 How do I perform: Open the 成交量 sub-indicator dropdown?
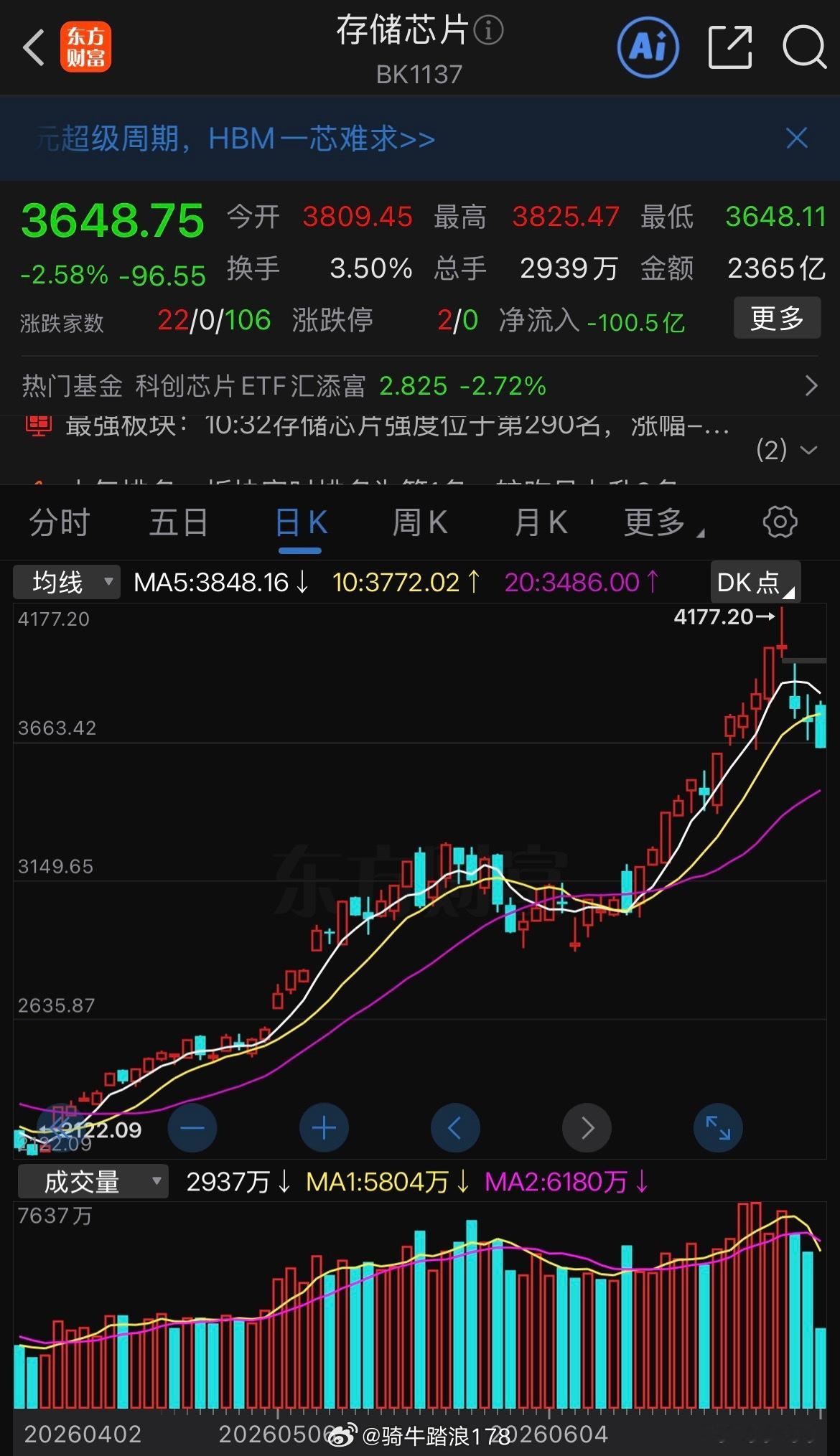(93, 1181)
